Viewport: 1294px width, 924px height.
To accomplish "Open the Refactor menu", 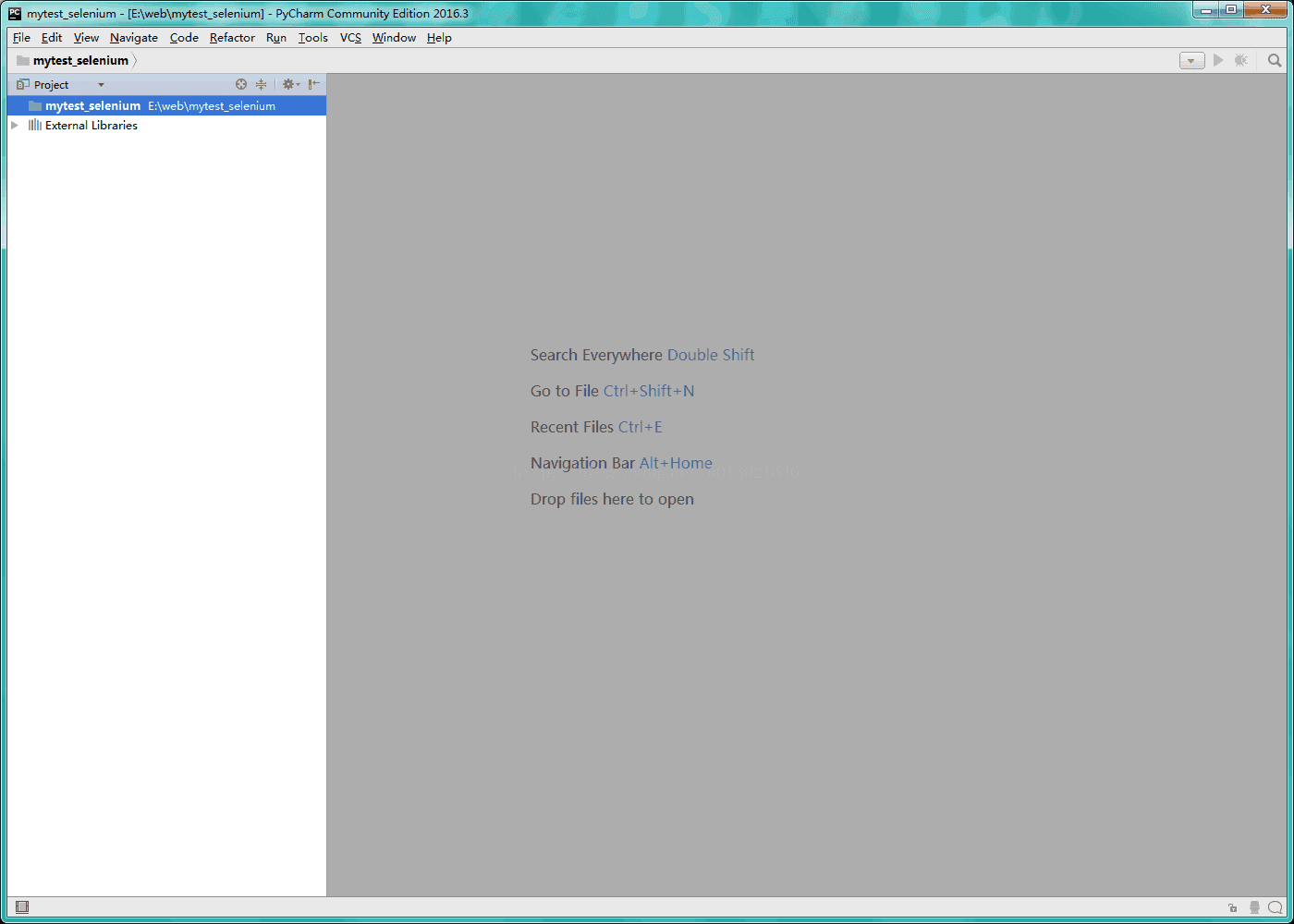I will point(232,38).
